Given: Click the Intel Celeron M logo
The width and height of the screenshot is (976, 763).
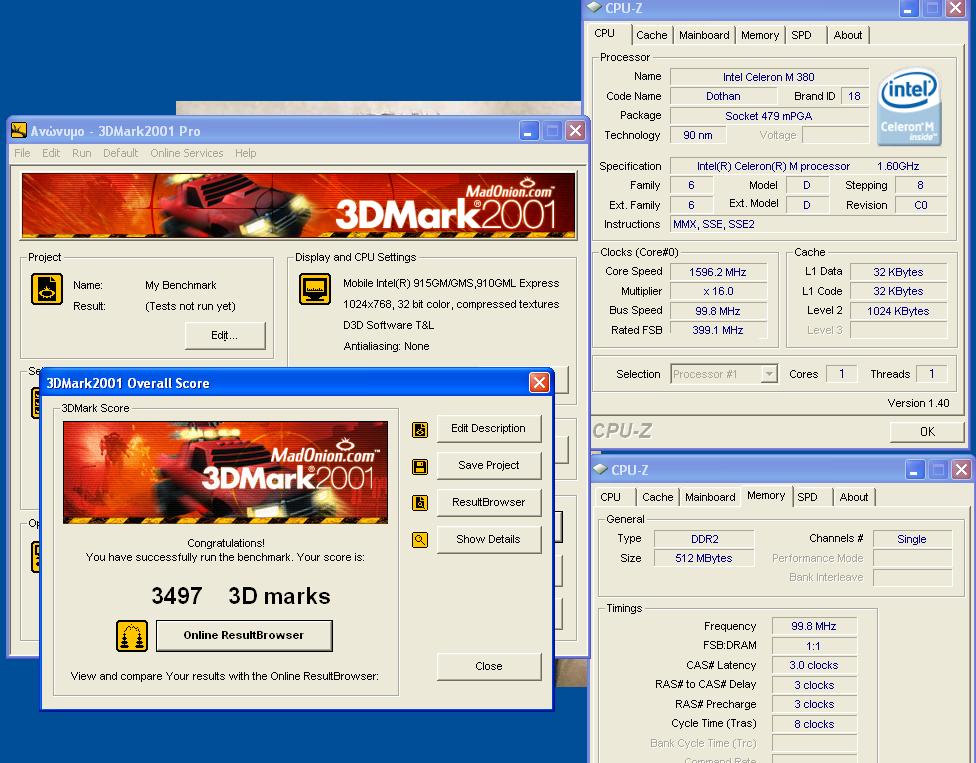Looking at the screenshot, I should (909, 107).
